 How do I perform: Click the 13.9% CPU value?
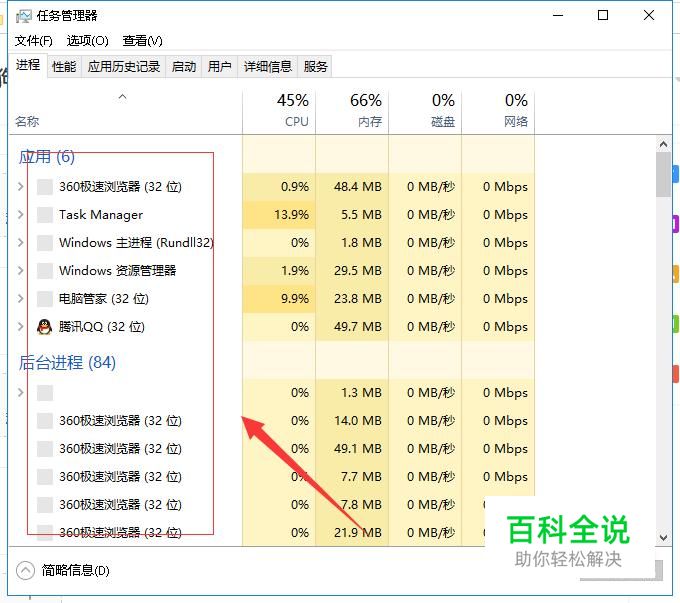(x=291, y=215)
